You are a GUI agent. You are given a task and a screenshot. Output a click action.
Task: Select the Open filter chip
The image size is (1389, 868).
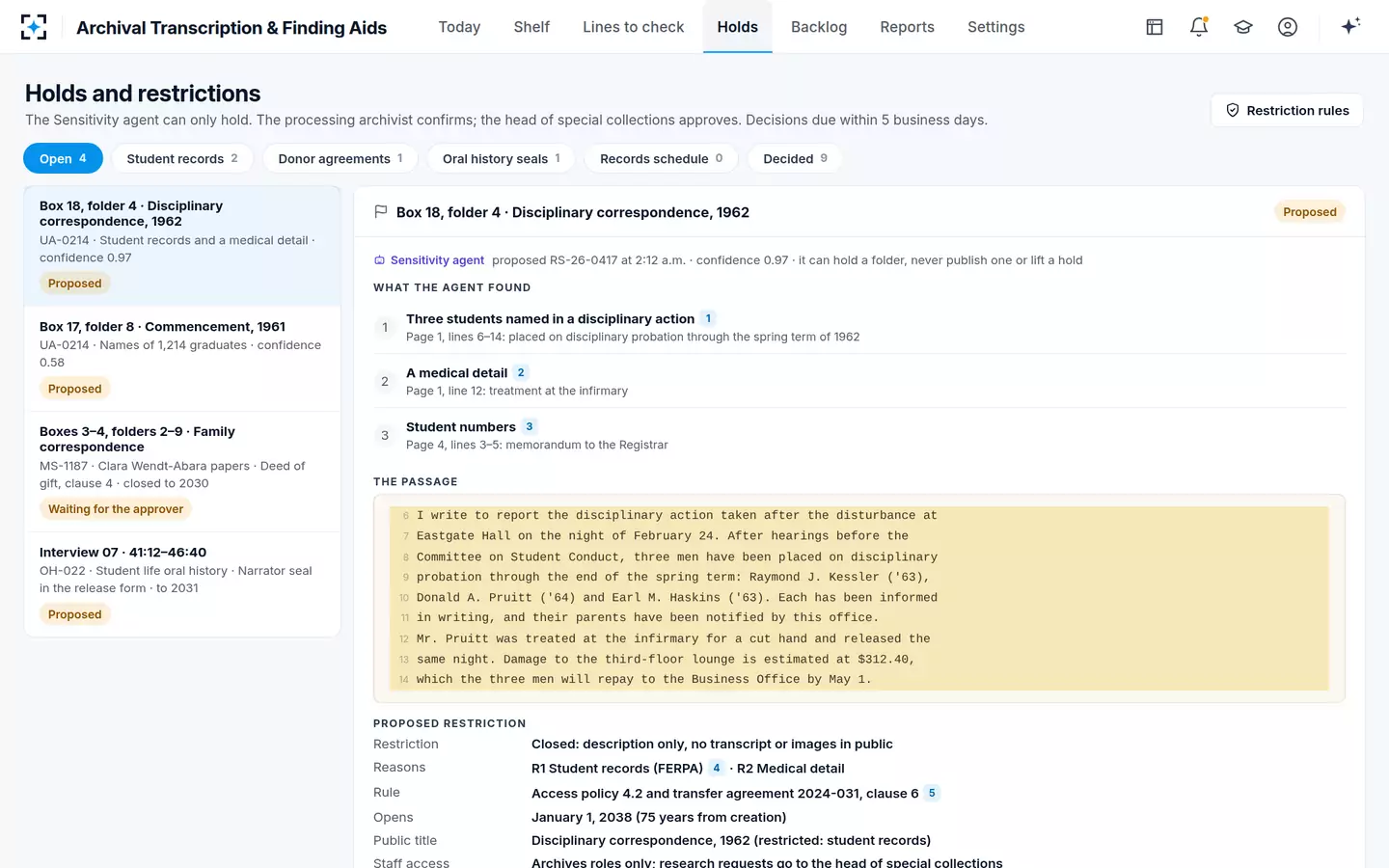click(63, 158)
